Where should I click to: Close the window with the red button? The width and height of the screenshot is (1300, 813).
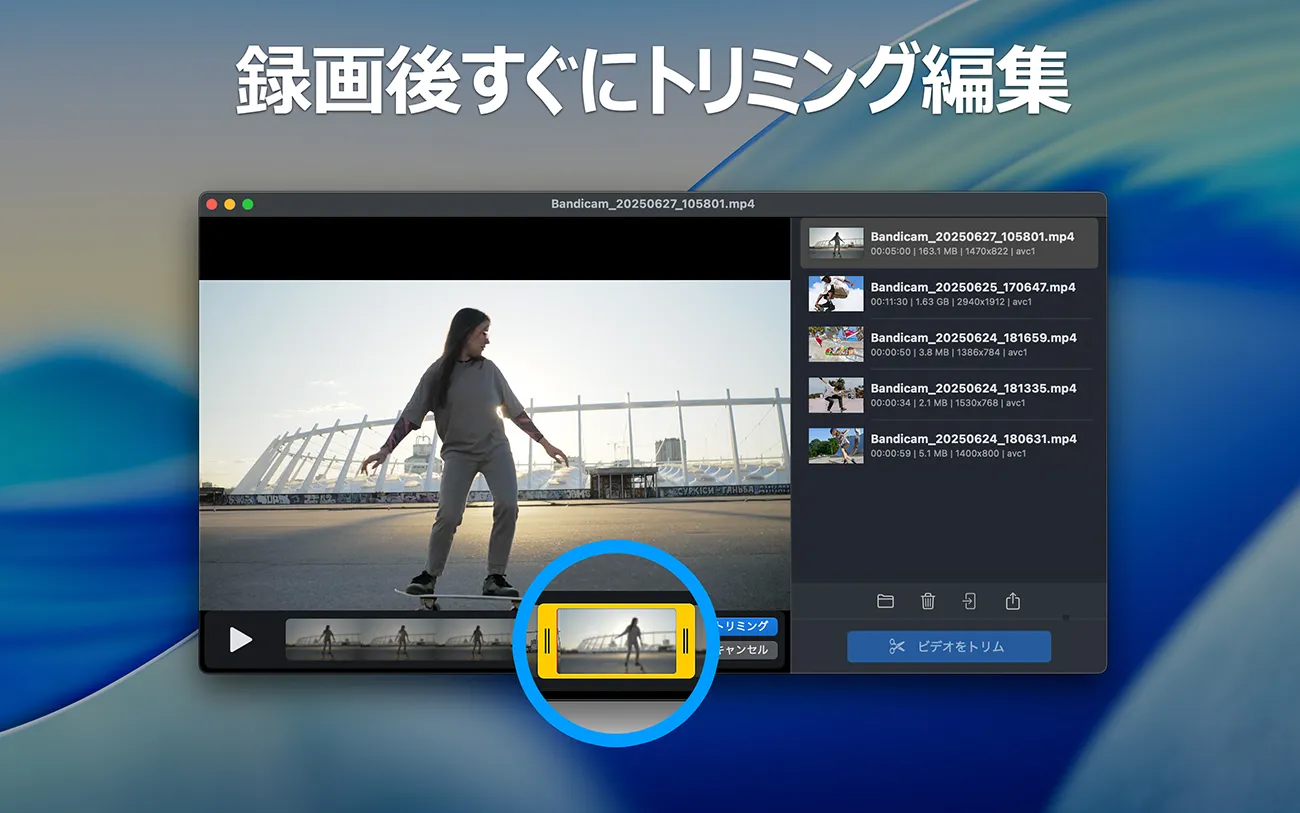coord(212,204)
